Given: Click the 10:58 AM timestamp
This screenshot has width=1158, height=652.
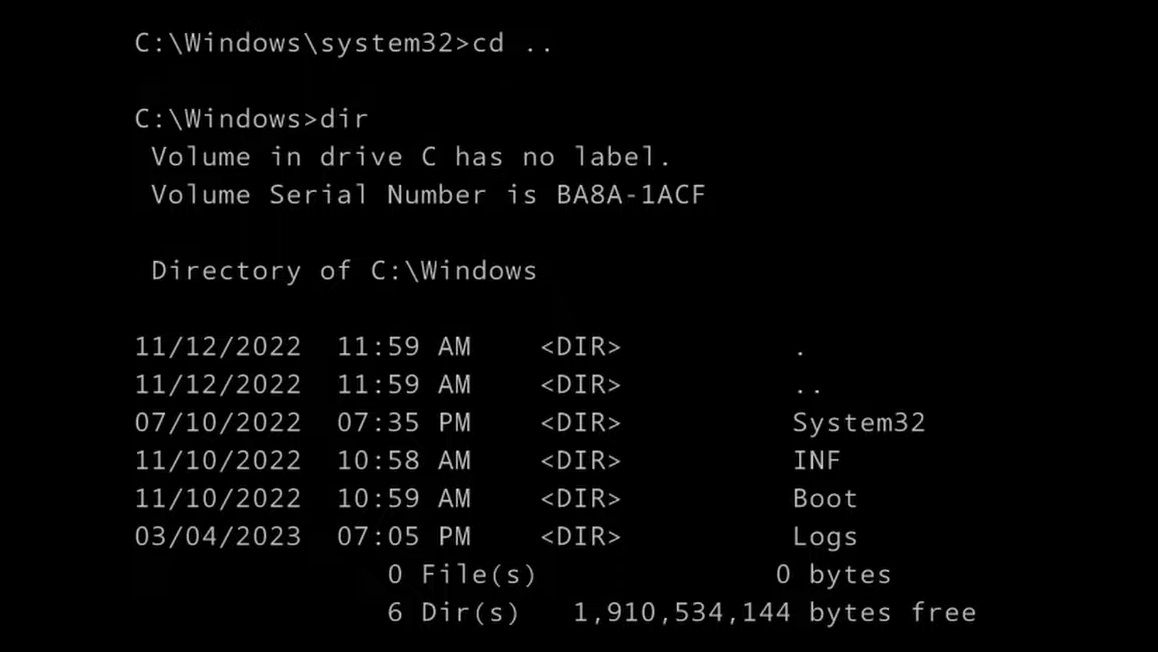Looking at the screenshot, I should tap(403, 461).
